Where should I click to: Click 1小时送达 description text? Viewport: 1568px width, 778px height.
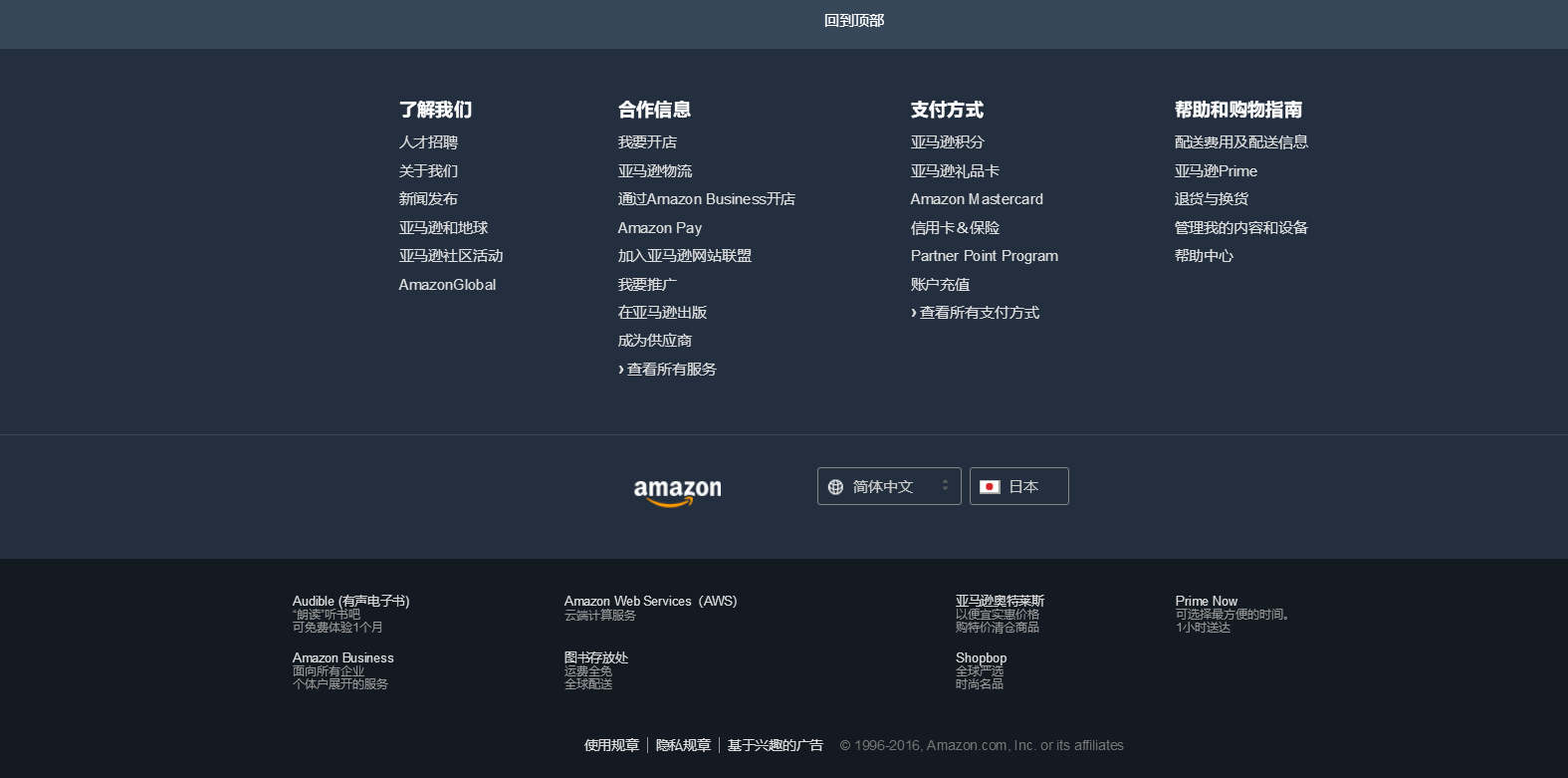[1203, 628]
